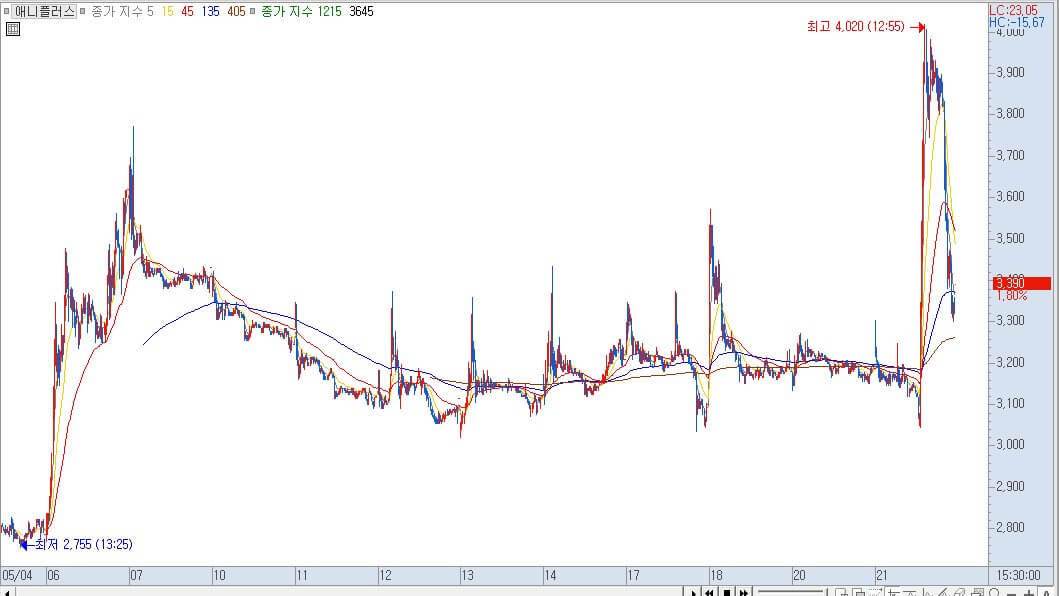
Task: Click the 3,500 price axis label
Action: click(x=1010, y=239)
